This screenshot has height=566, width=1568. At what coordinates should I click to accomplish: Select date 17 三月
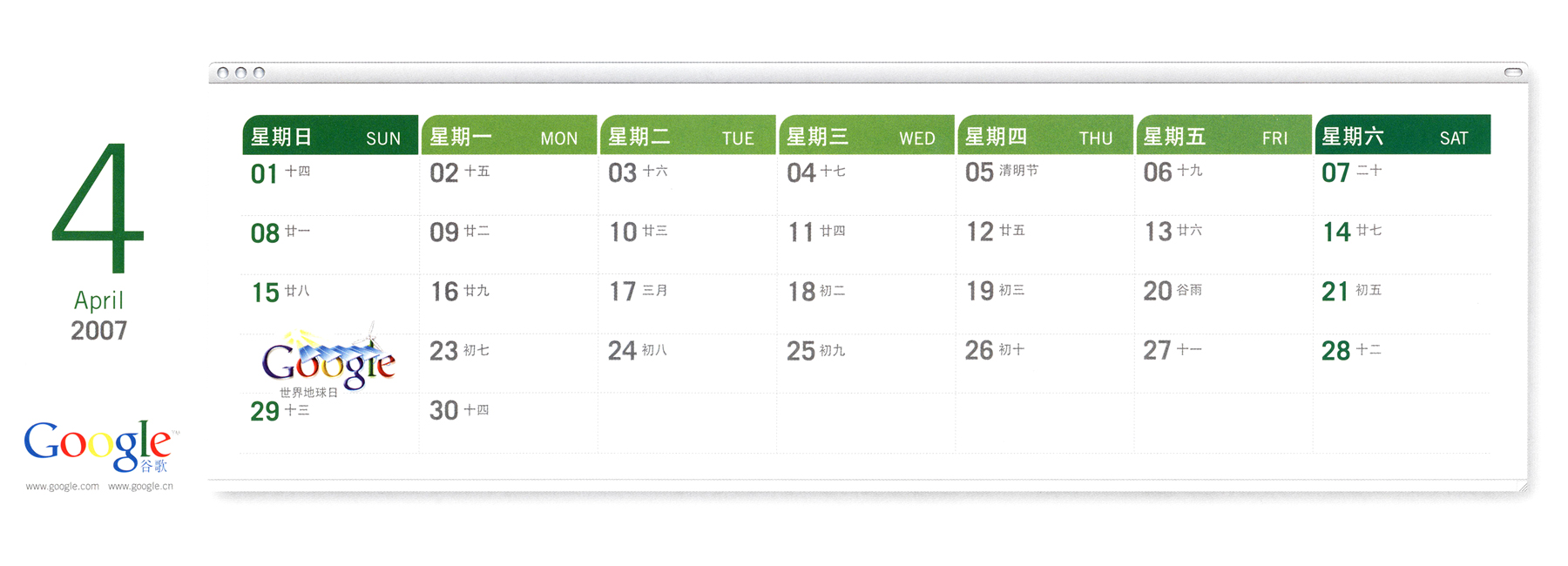tap(639, 291)
